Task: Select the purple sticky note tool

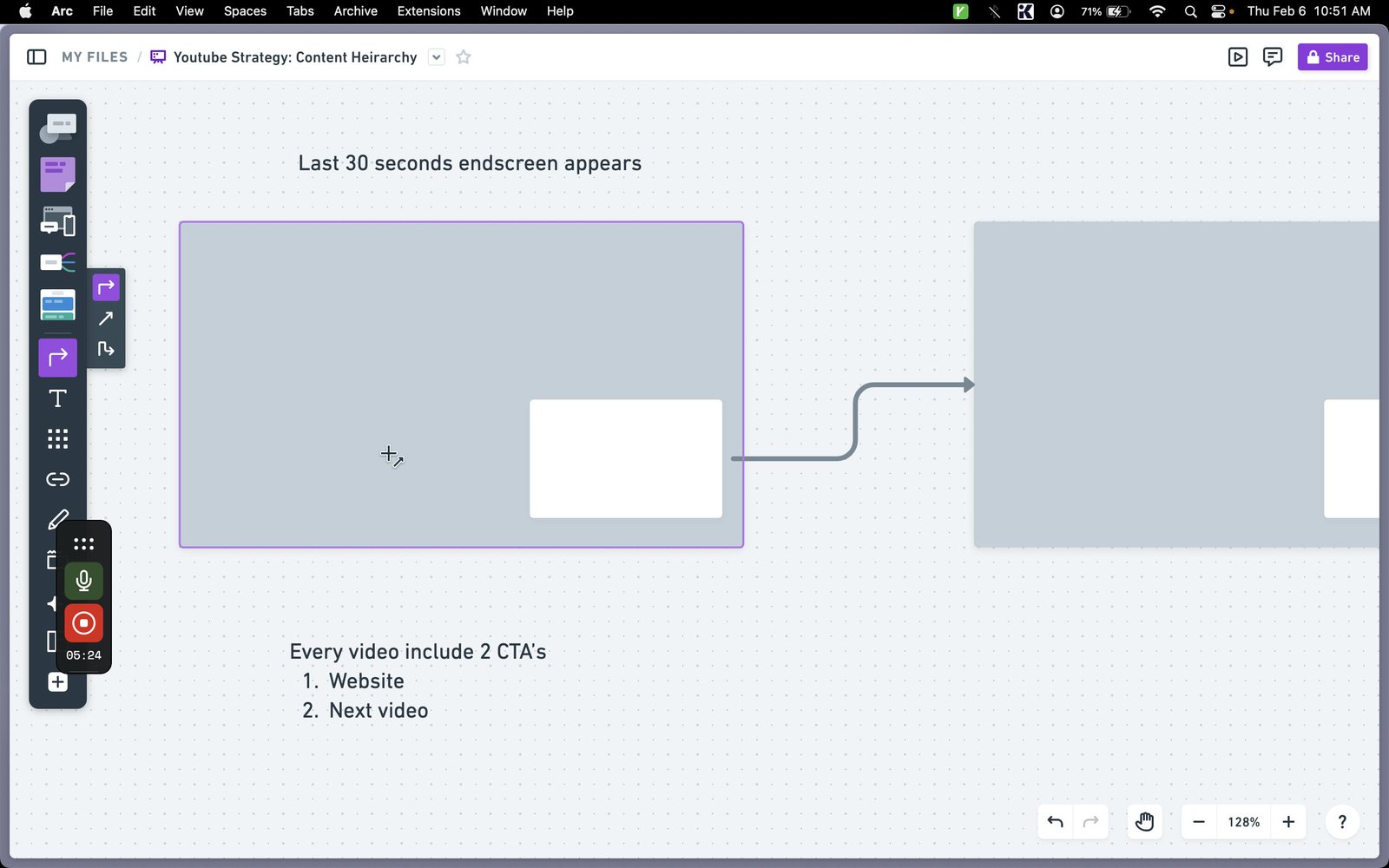Action: pyautogui.click(x=57, y=174)
